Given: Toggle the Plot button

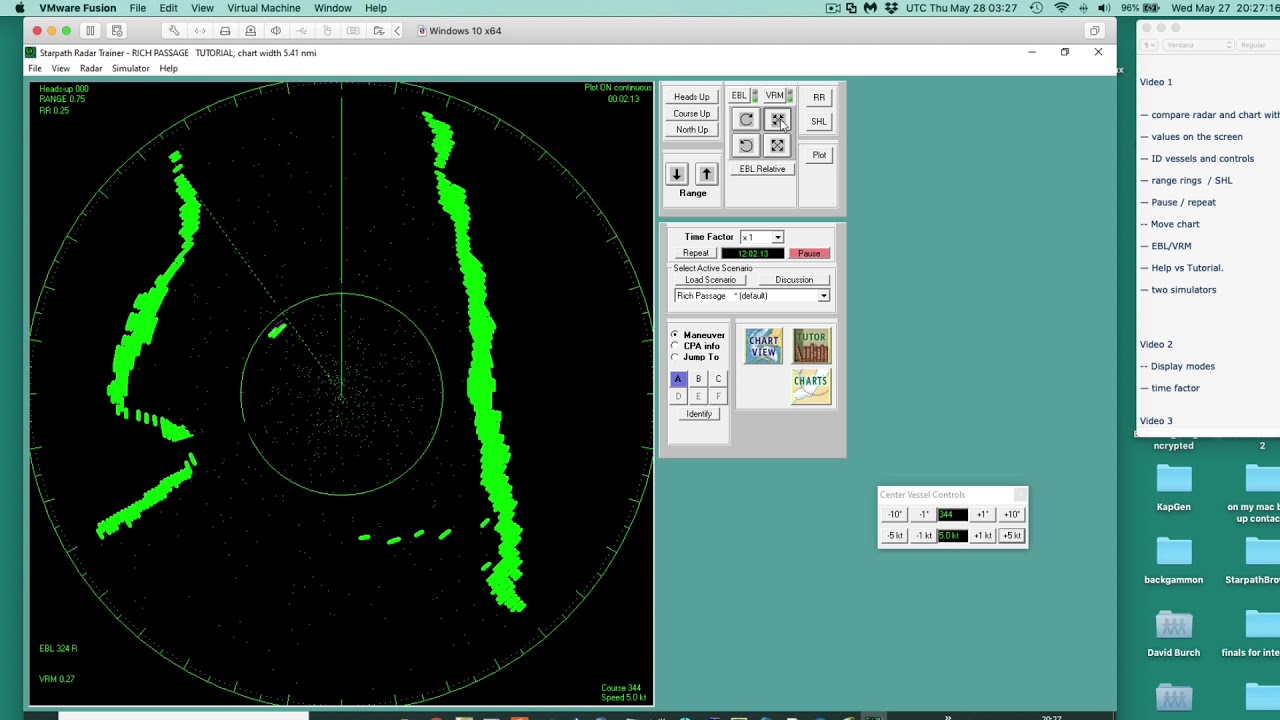Looking at the screenshot, I should coord(819,155).
